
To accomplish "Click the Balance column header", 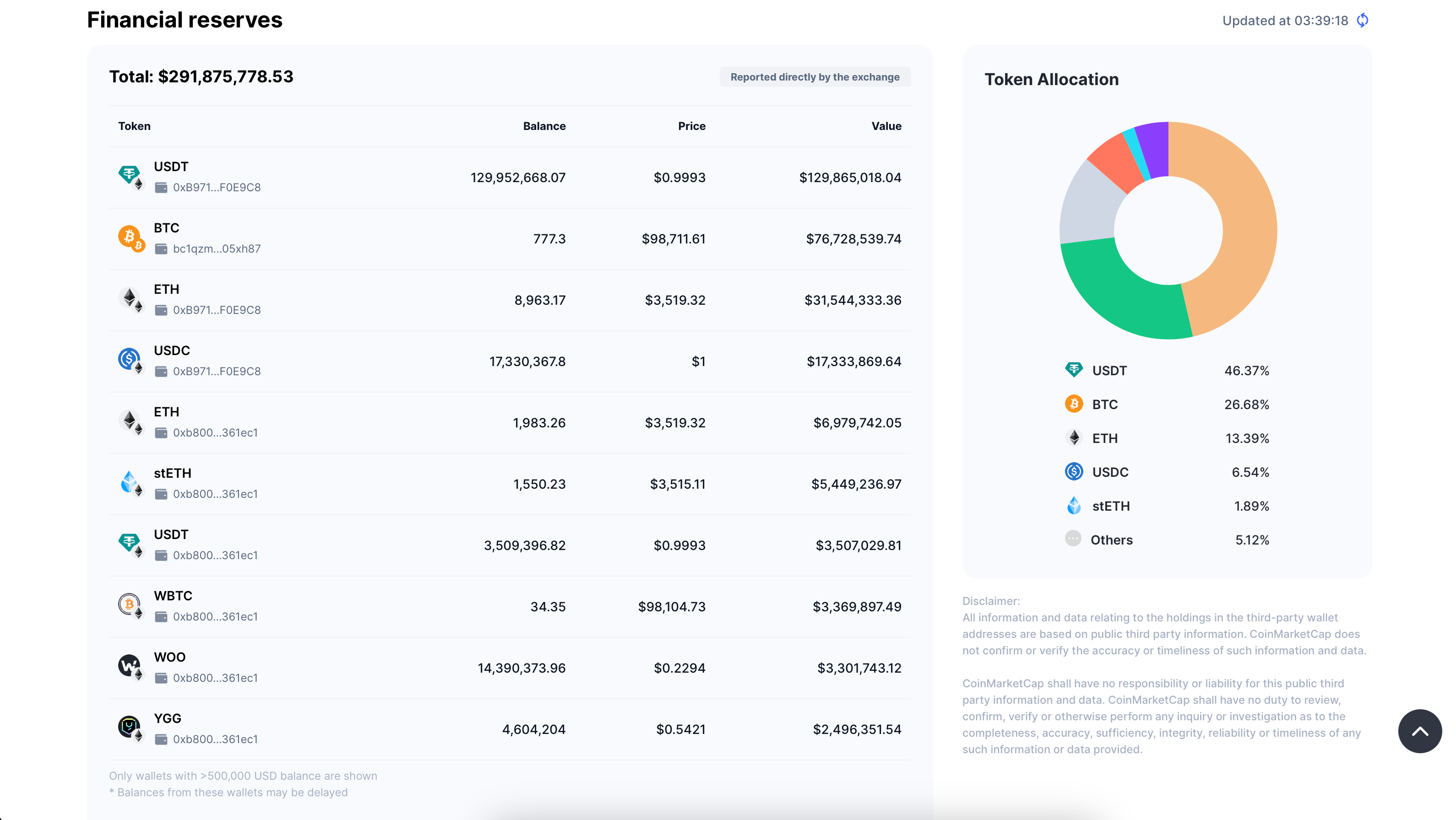I will click(x=544, y=126).
